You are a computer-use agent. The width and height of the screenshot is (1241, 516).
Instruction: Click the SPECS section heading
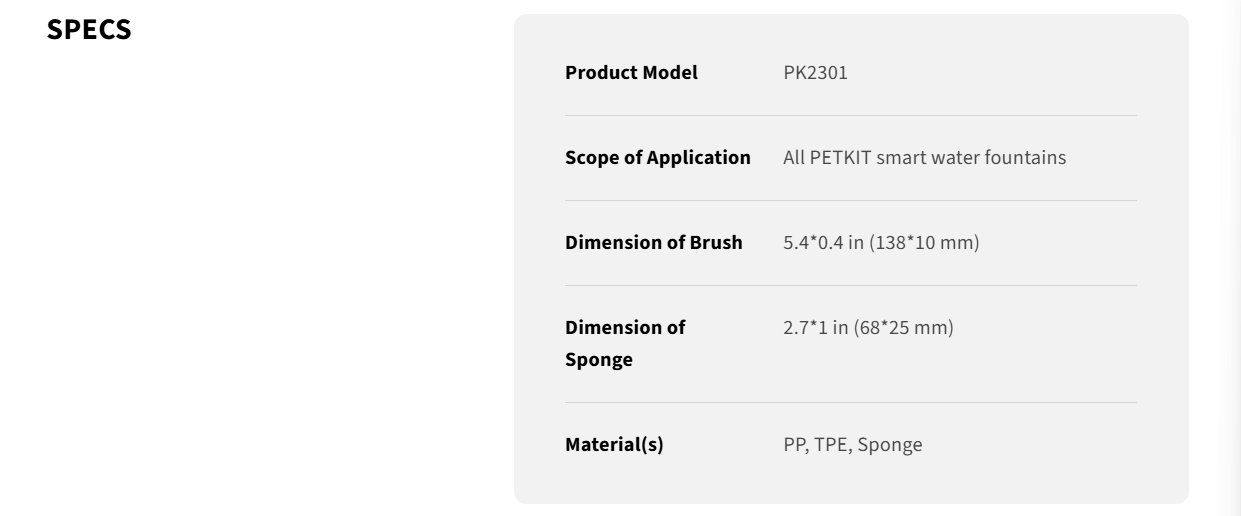(89, 30)
